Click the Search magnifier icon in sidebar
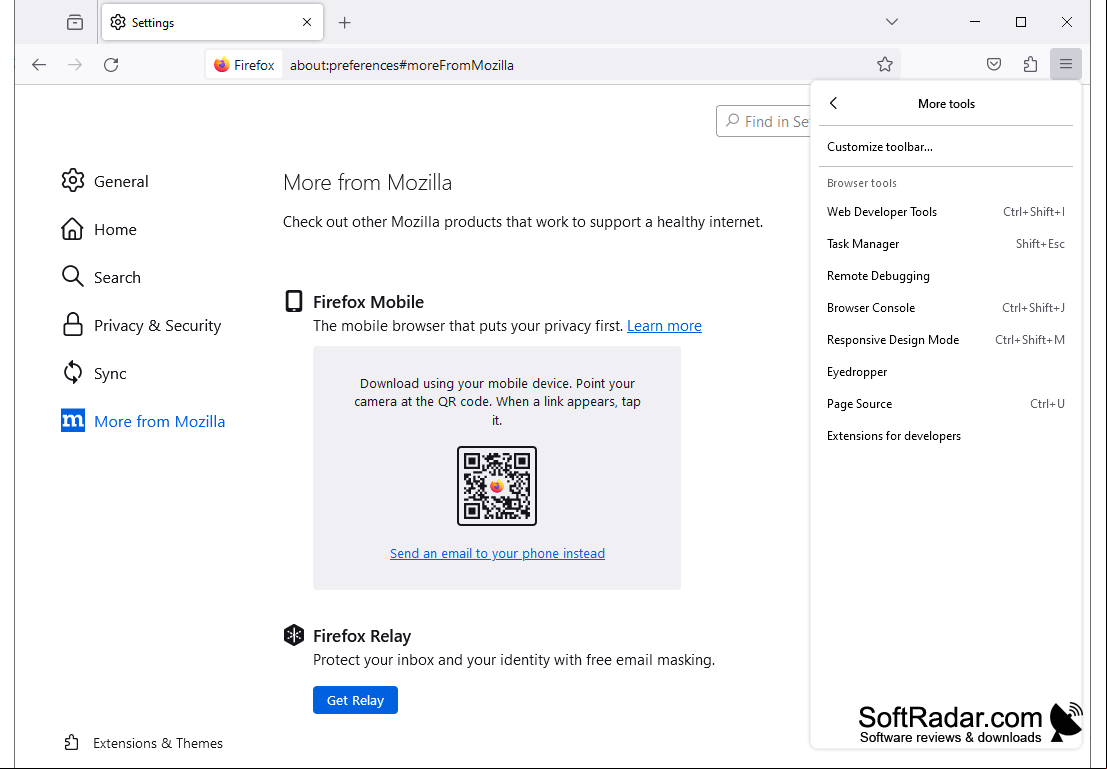Image resolution: width=1107 pixels, height=769 pixels. click(72, 277)
